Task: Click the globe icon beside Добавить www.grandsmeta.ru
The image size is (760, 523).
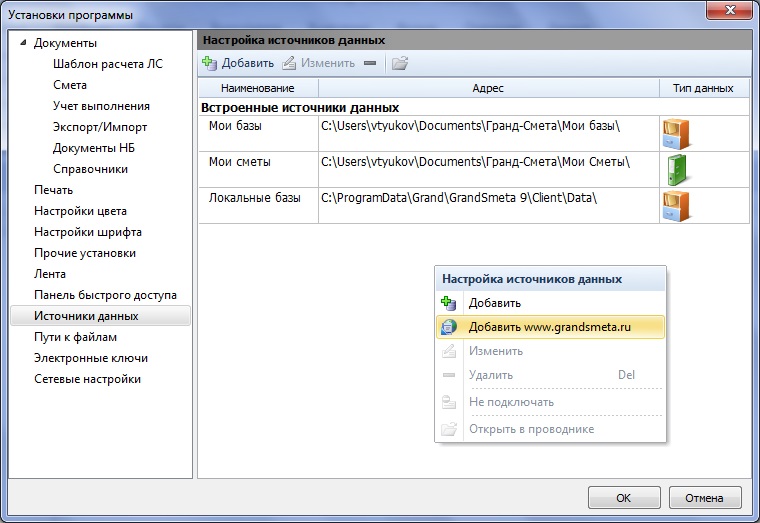Action: [449, 327]
